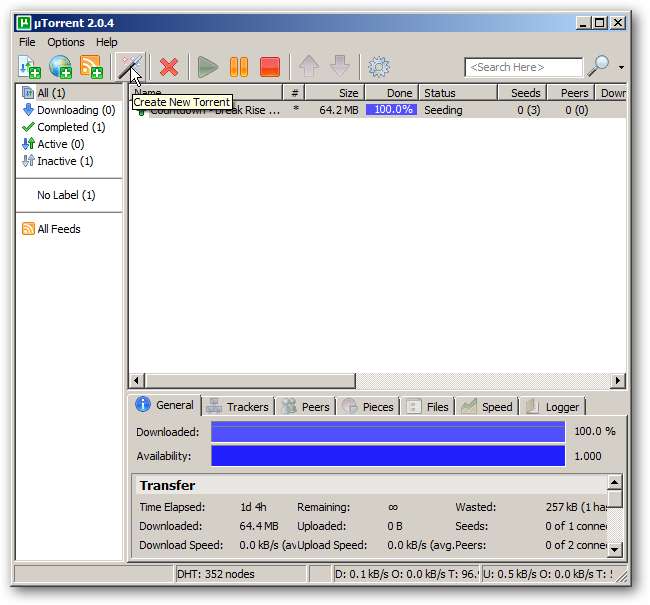The image size is (650, 605).
Task: Open the Options menu
Action: [66, 42]
